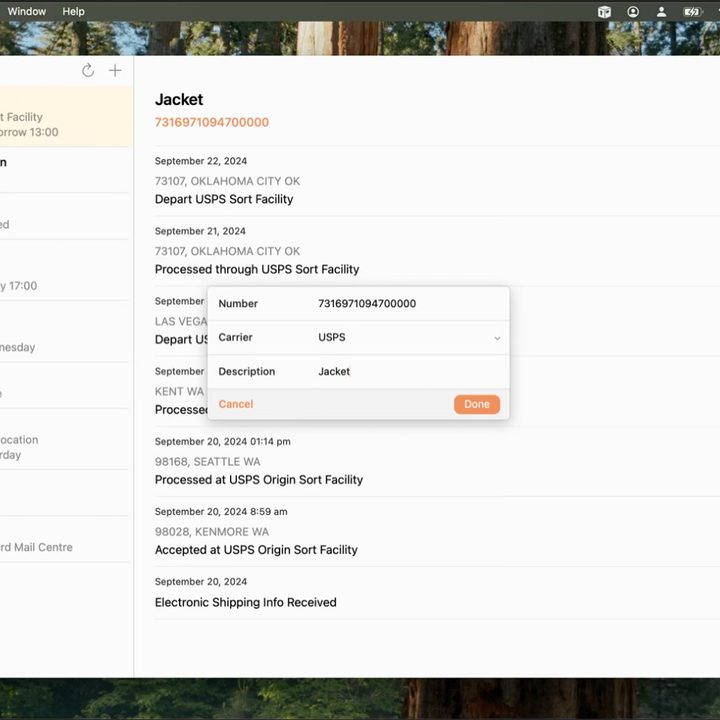Add a new delivery with plus icon
This screenshot has width=720, height=720.
(115, 70)
